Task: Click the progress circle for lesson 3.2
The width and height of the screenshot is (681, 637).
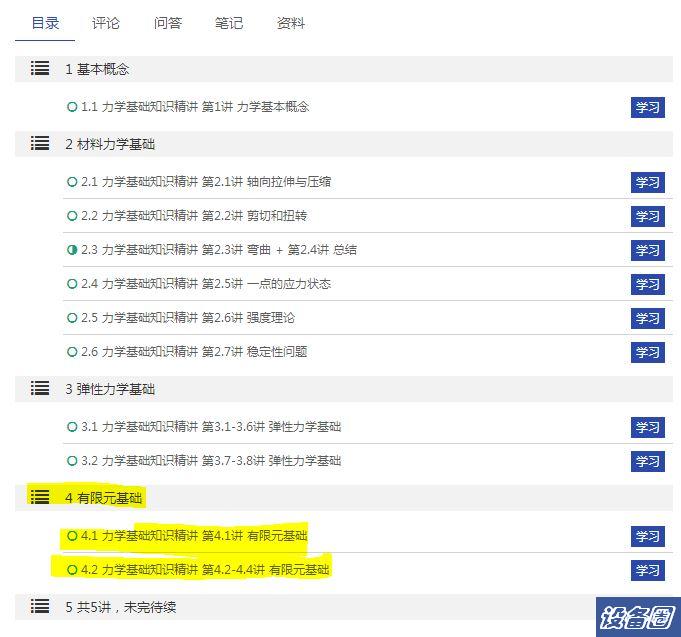Action: pyautogui.click(x=72, y=461)
